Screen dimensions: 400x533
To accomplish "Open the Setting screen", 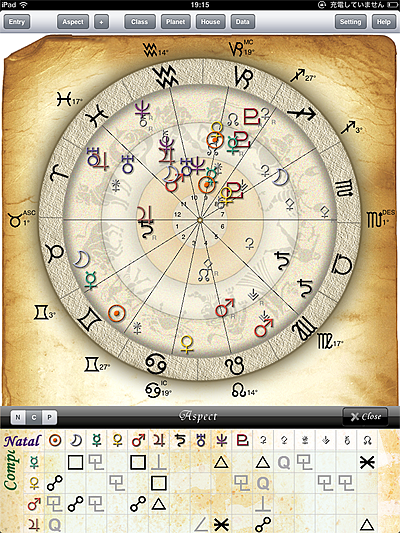I will pos(351,22).
